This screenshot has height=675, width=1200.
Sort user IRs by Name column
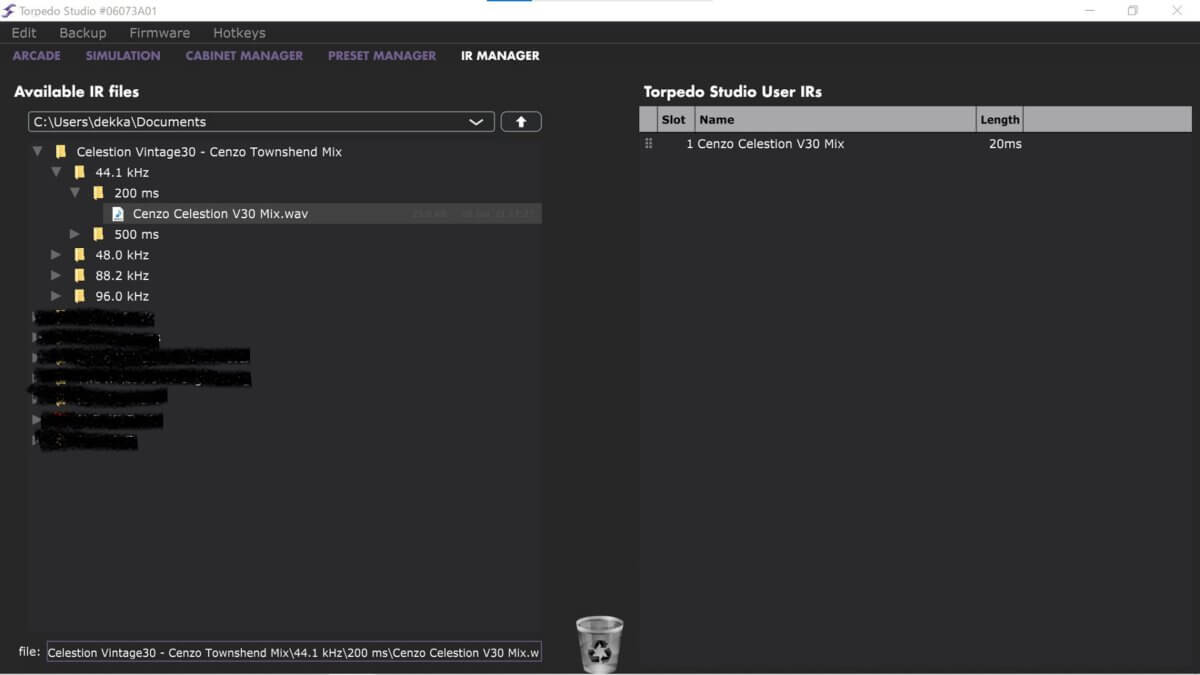coord(835,120)
